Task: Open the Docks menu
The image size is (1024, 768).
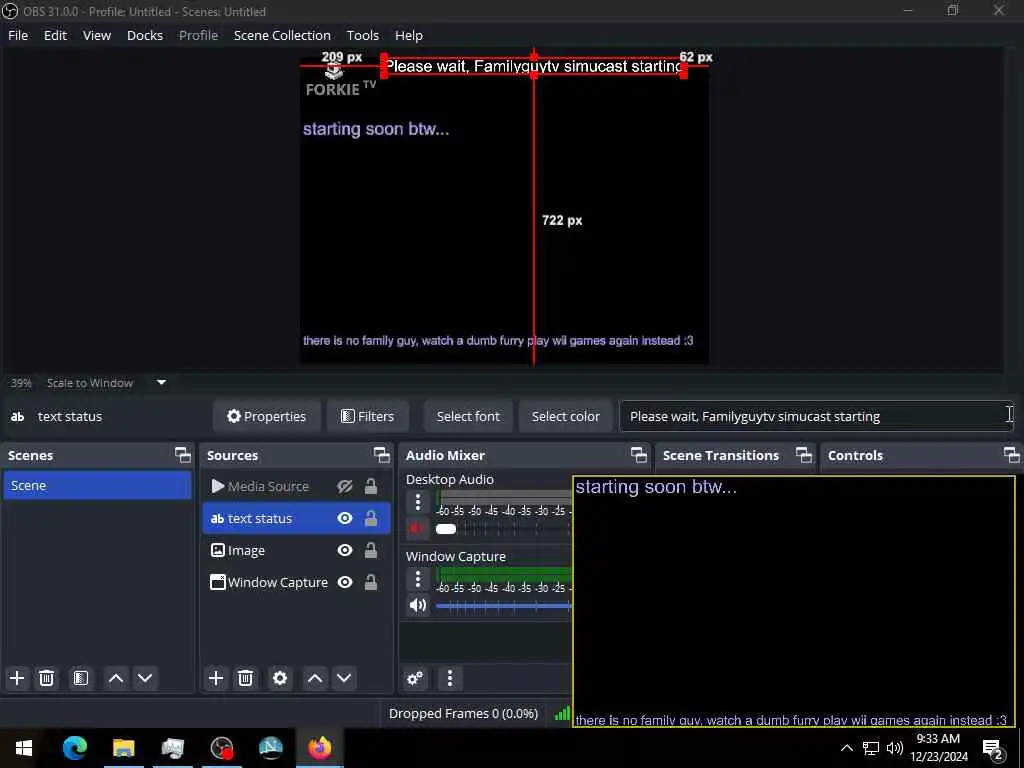Action: click(144, 35)
